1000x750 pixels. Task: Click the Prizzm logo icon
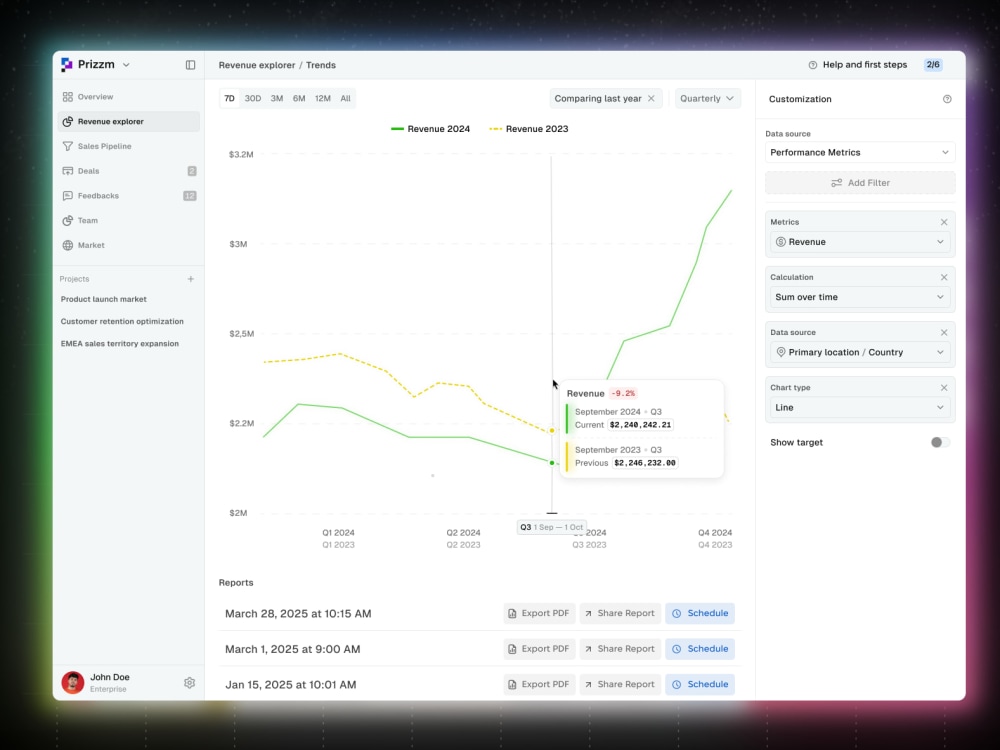[x=66, y=64]
